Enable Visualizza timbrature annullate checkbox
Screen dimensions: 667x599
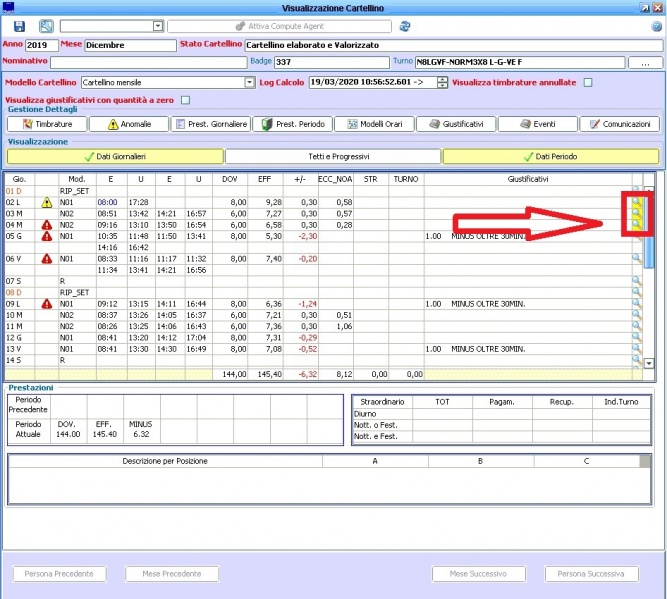(x=588, y=83)
